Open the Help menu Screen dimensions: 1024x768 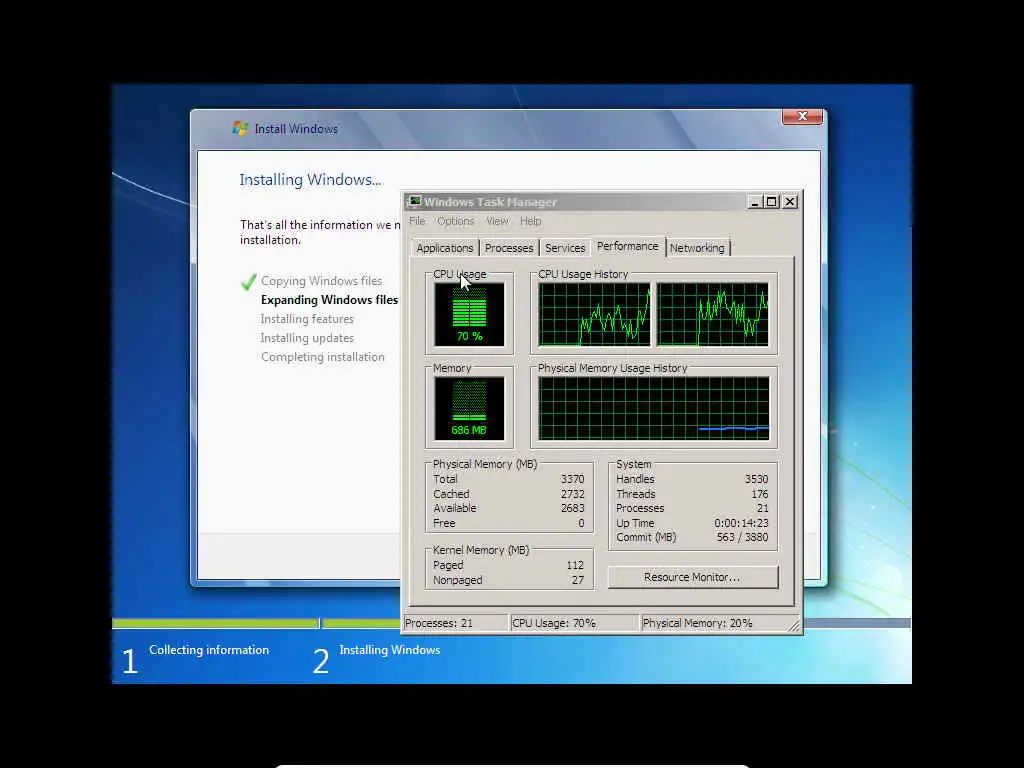click(x=530, y=221)
